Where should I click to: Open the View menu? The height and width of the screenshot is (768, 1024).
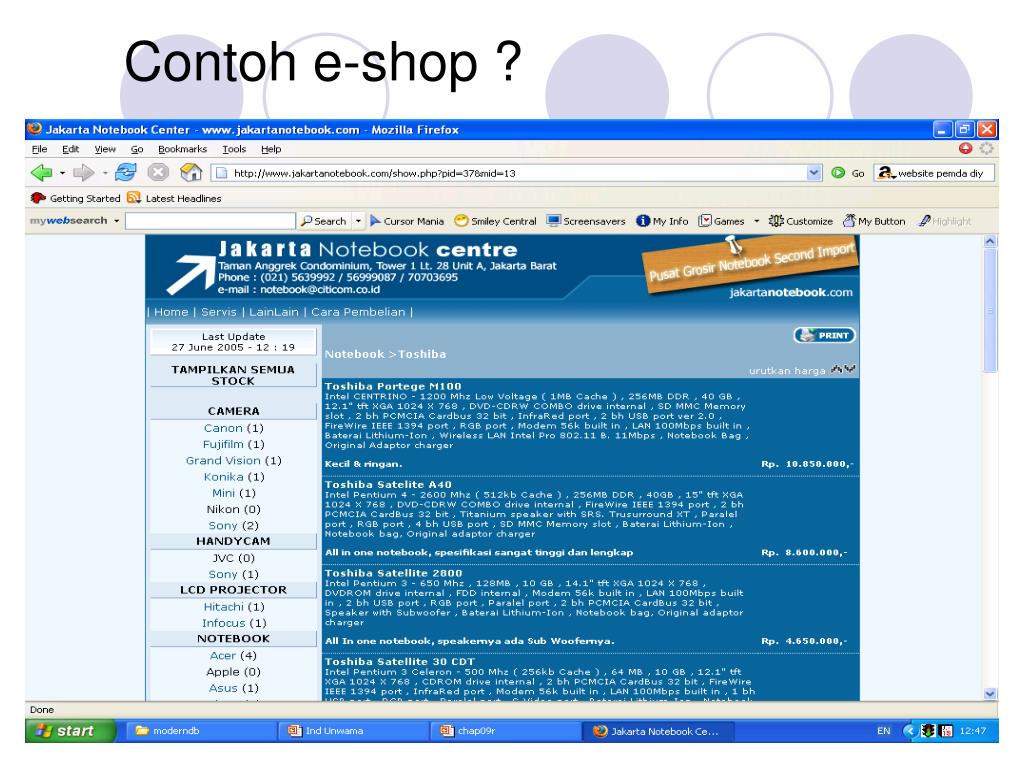click(104, 149)
